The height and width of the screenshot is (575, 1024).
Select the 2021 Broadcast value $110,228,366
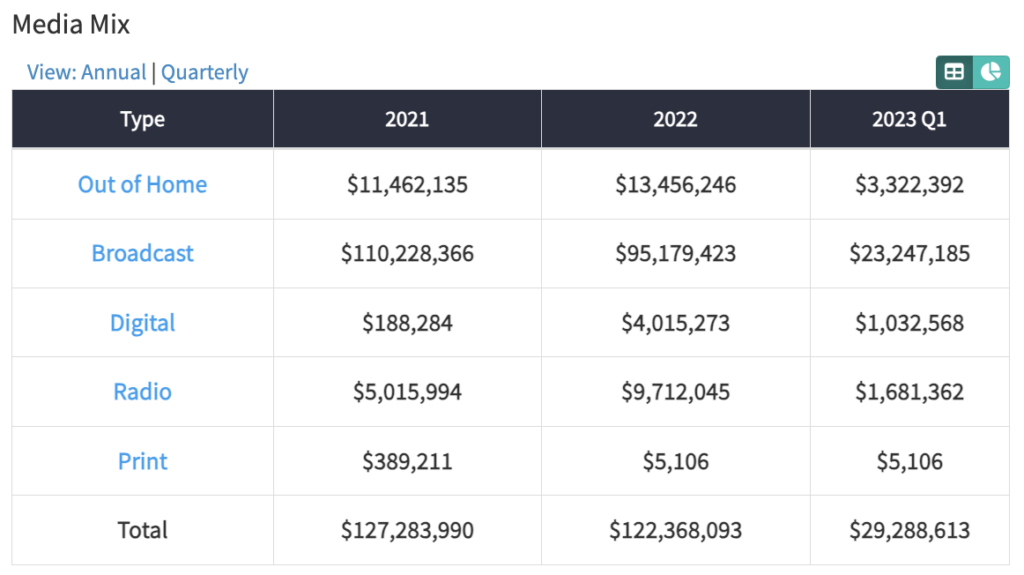click(407, 253)
